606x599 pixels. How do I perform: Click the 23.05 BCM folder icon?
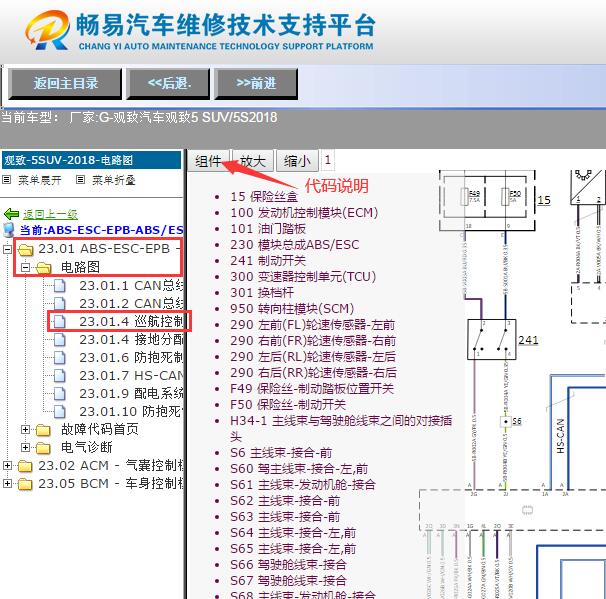tap(26, 484)
